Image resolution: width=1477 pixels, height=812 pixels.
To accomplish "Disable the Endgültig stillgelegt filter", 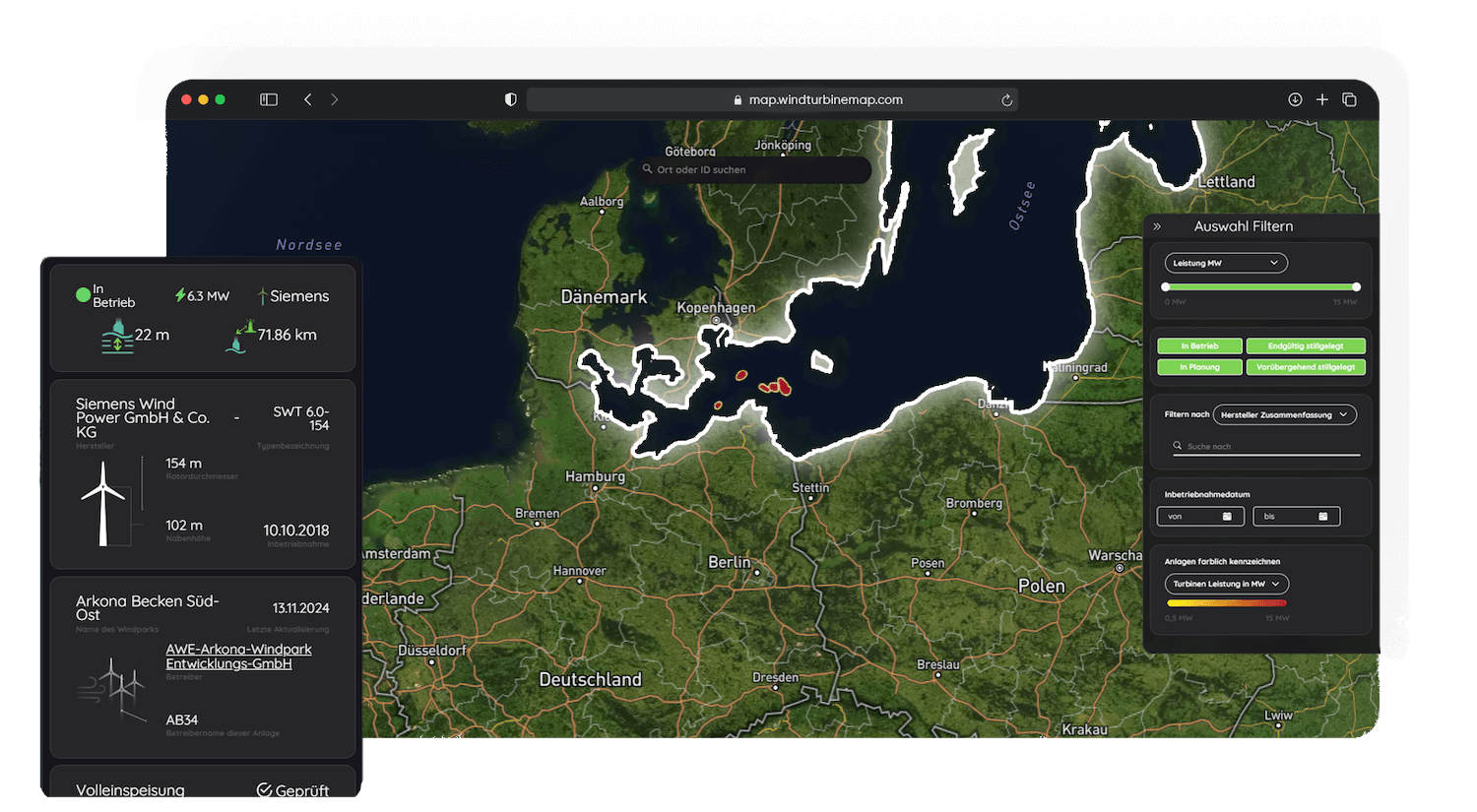I will pos(1306,345).
